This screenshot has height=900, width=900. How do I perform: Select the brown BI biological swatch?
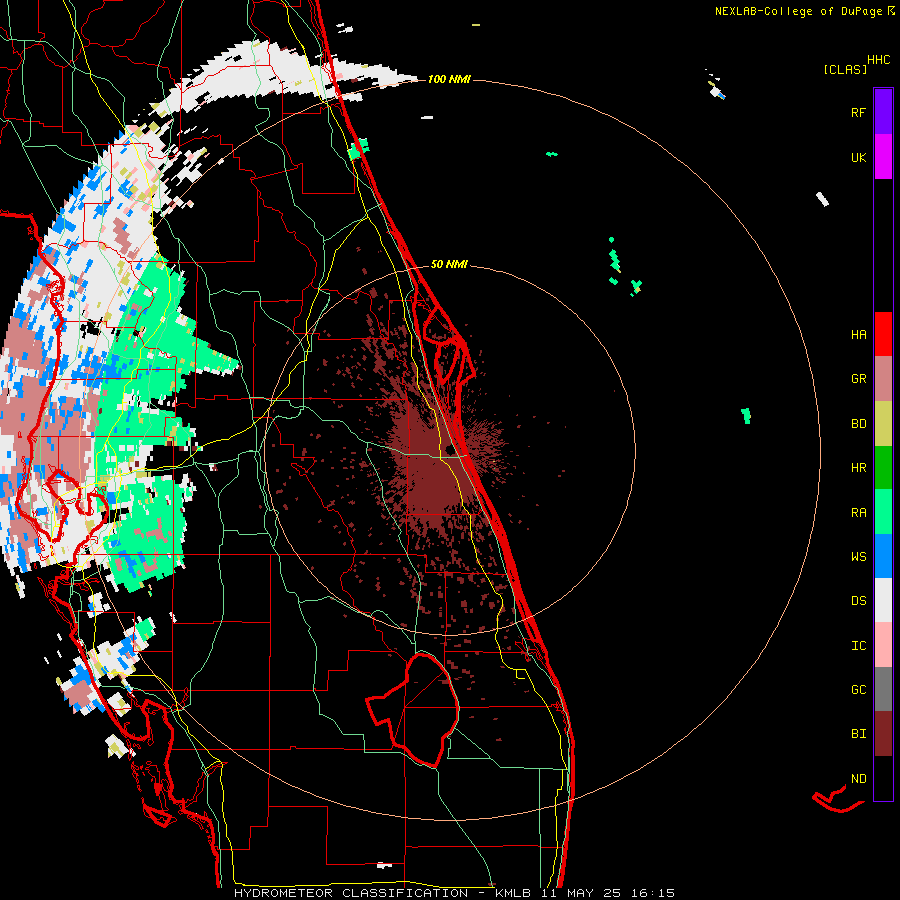tap(883, 734)
